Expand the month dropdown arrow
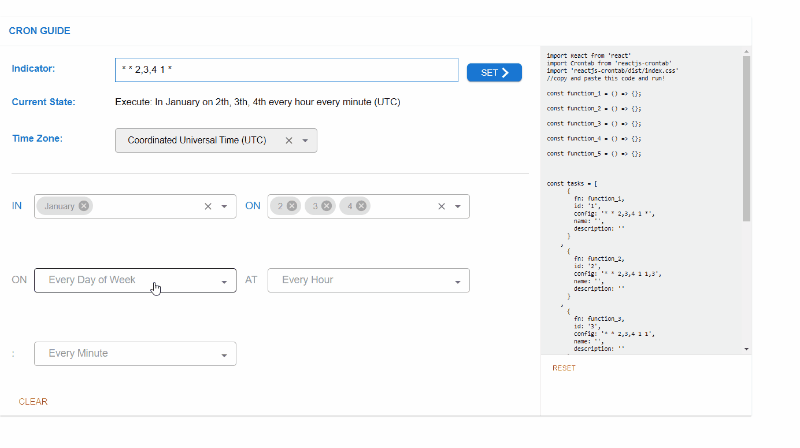The width and height of the screenshot is (800, 448). coord(225,207)
